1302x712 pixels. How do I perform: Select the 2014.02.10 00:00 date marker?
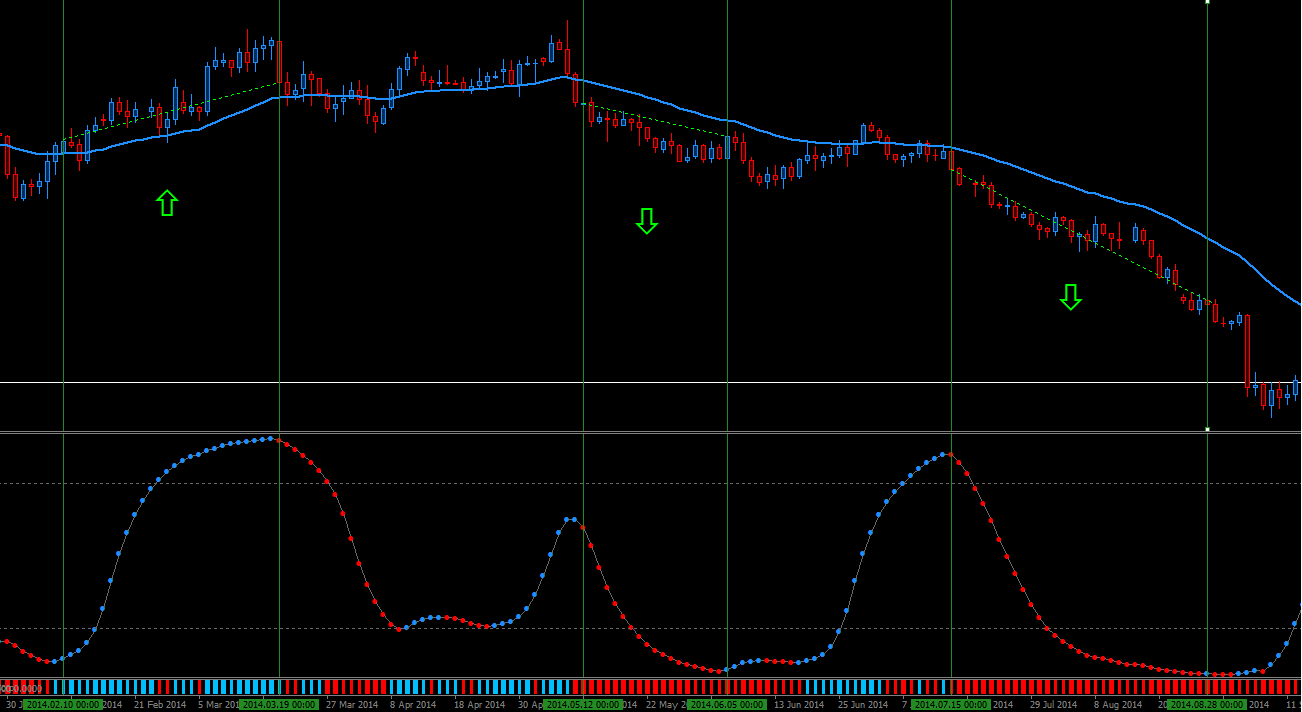coord(63,705)
